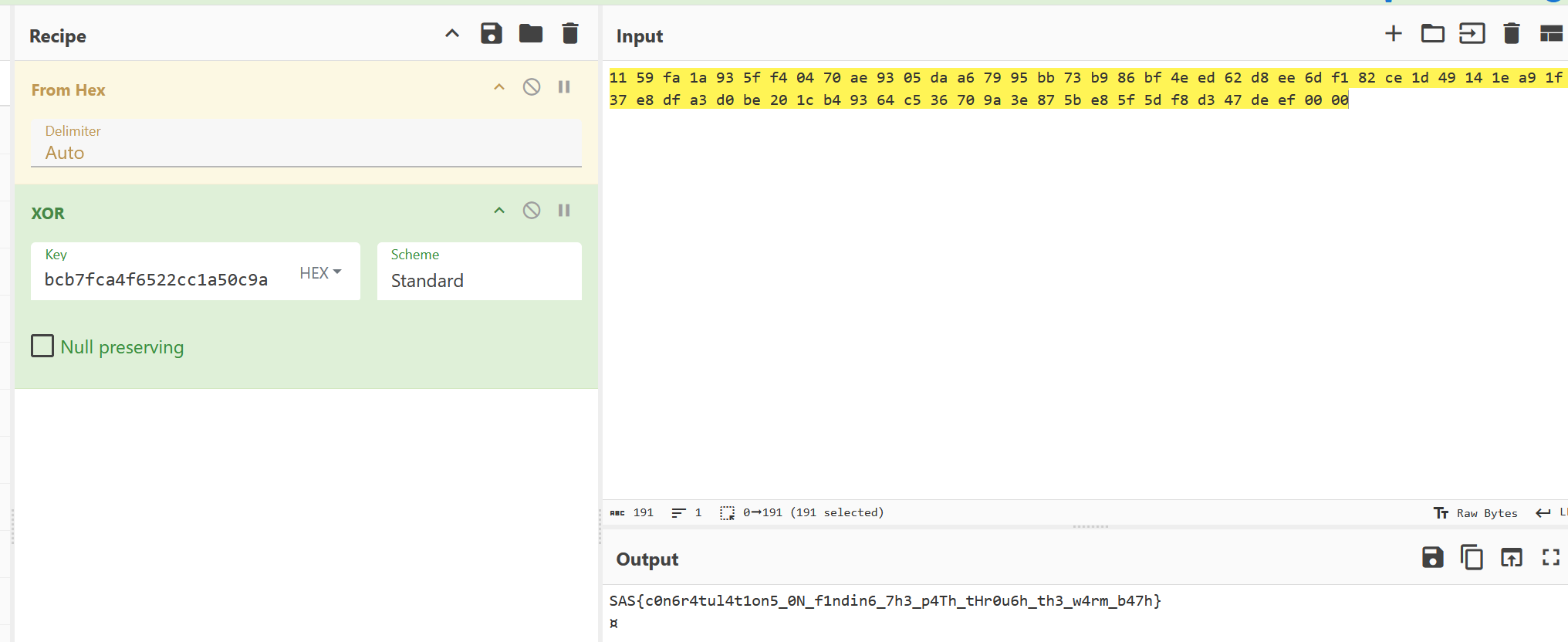This screenshot has width=1568, height=642.
Task: Open a folder as input
Action: pyautogui.click(x=1432, y=34)
